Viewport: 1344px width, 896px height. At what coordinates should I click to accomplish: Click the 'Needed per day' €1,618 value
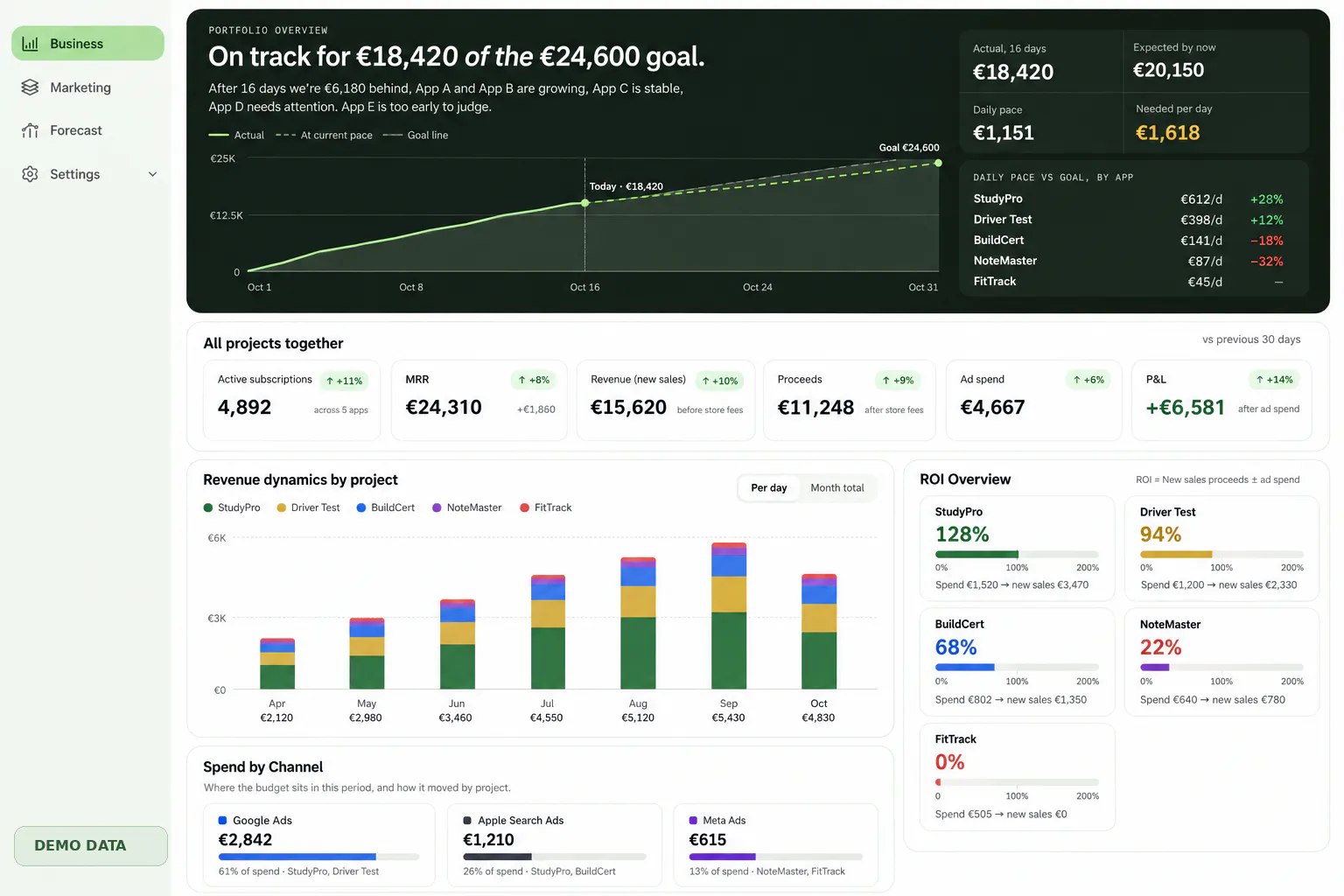(1167, 133)
